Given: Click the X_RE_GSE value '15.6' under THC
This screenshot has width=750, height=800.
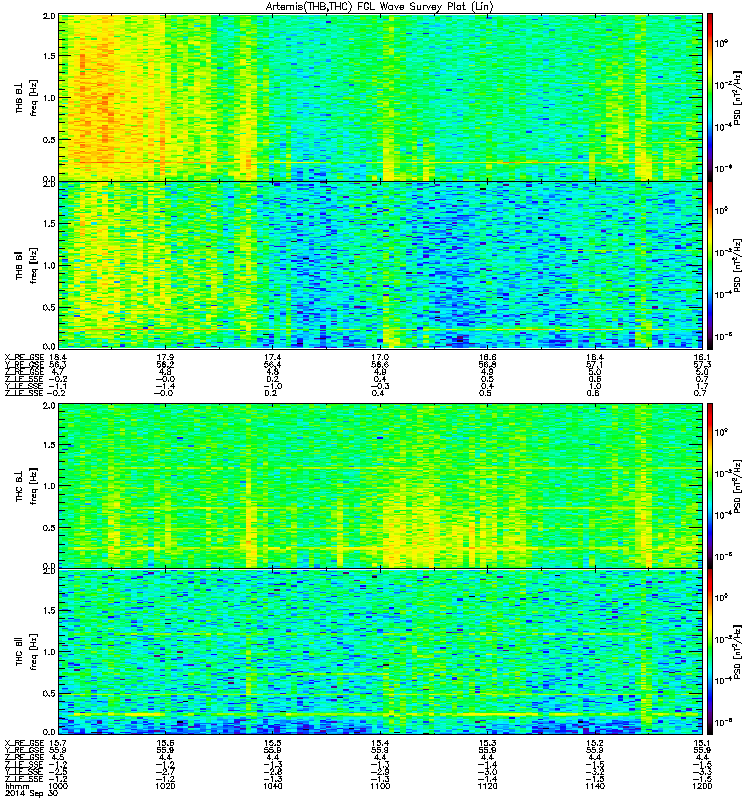Looking at the screenshot, I should [165, 742].
